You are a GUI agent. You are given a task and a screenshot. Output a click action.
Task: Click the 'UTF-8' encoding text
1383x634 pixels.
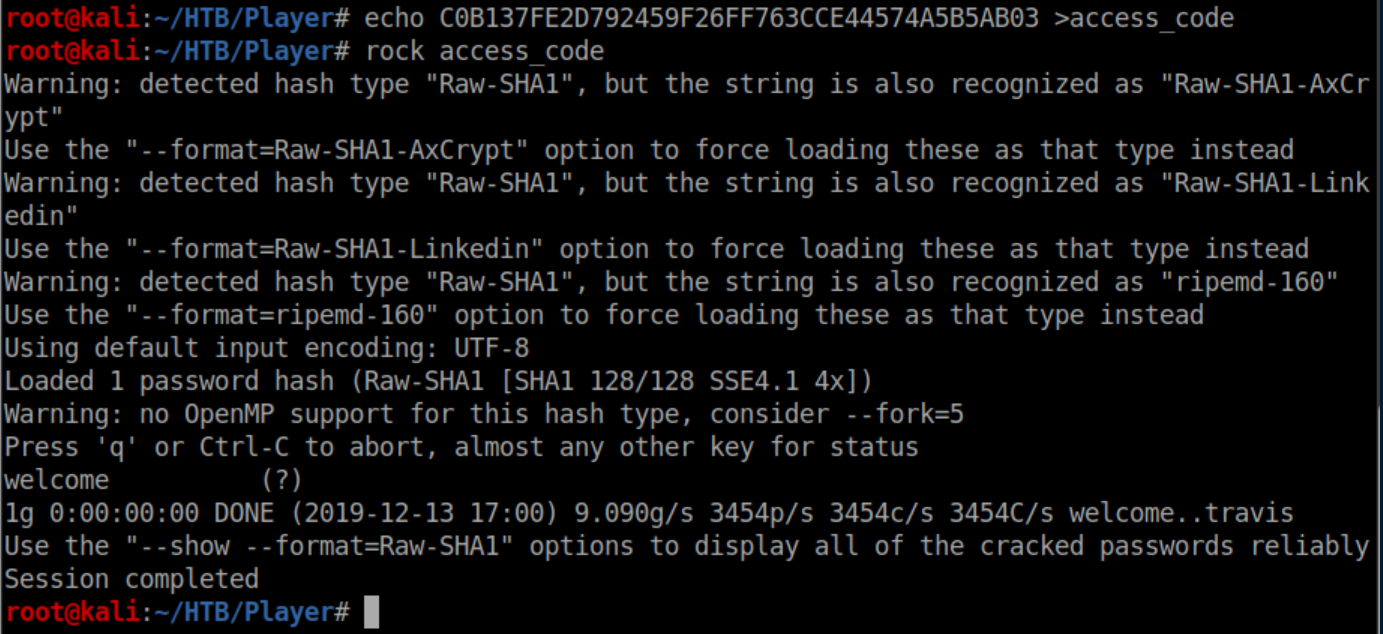click(490, 348)
